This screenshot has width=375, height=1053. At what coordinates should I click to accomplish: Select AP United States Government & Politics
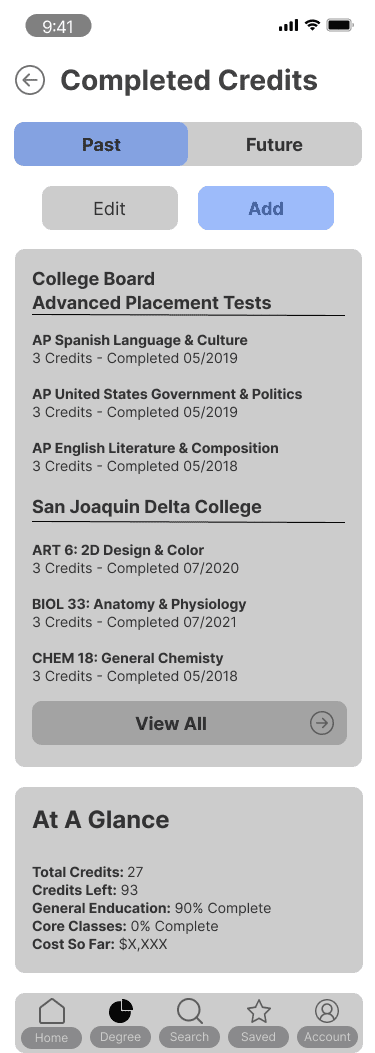coord(167,403)
